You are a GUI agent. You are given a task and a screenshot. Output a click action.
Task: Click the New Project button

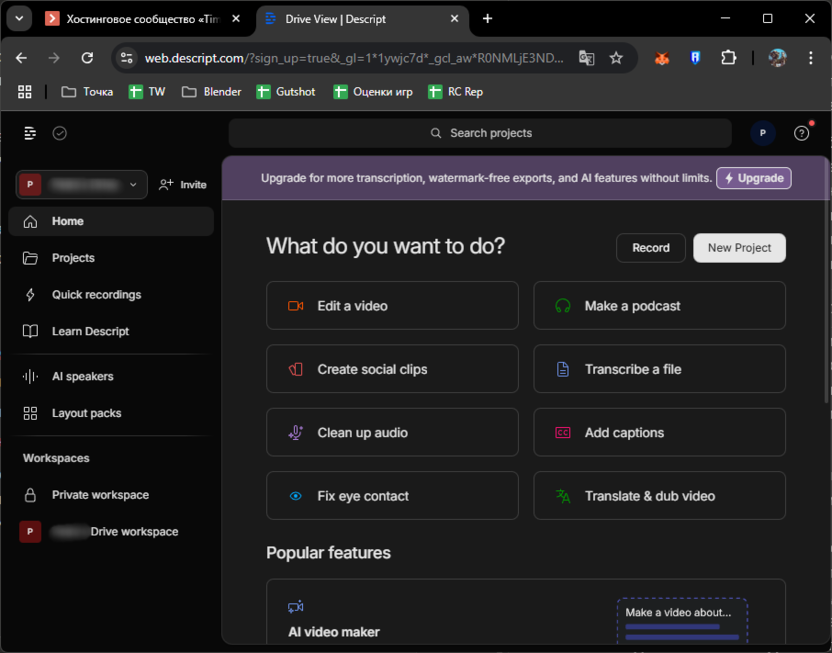pyautogui.click(x=739, y=248)
